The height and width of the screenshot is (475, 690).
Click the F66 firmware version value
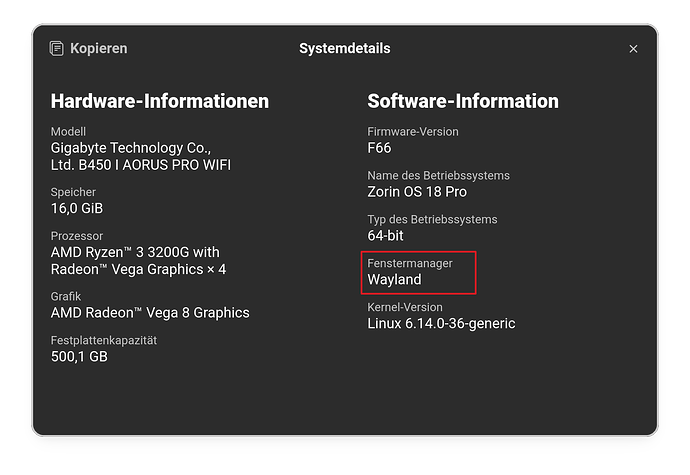pyautogui.click(x=380, y=148)
